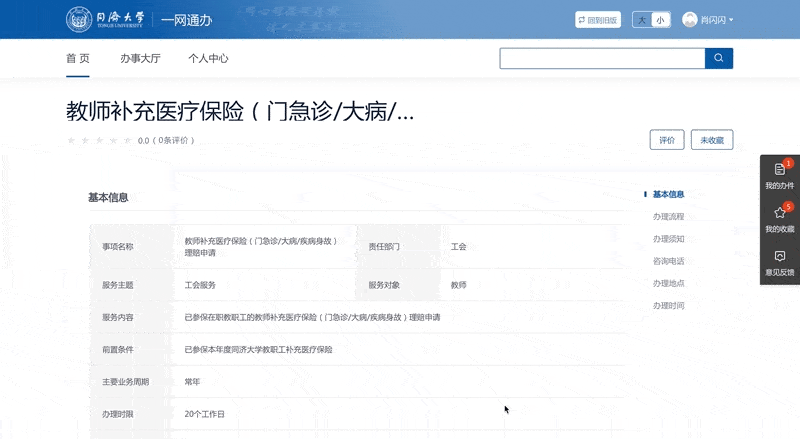Expand the 肖闪闪 user dropdown arrow

(x=731, y=20)
